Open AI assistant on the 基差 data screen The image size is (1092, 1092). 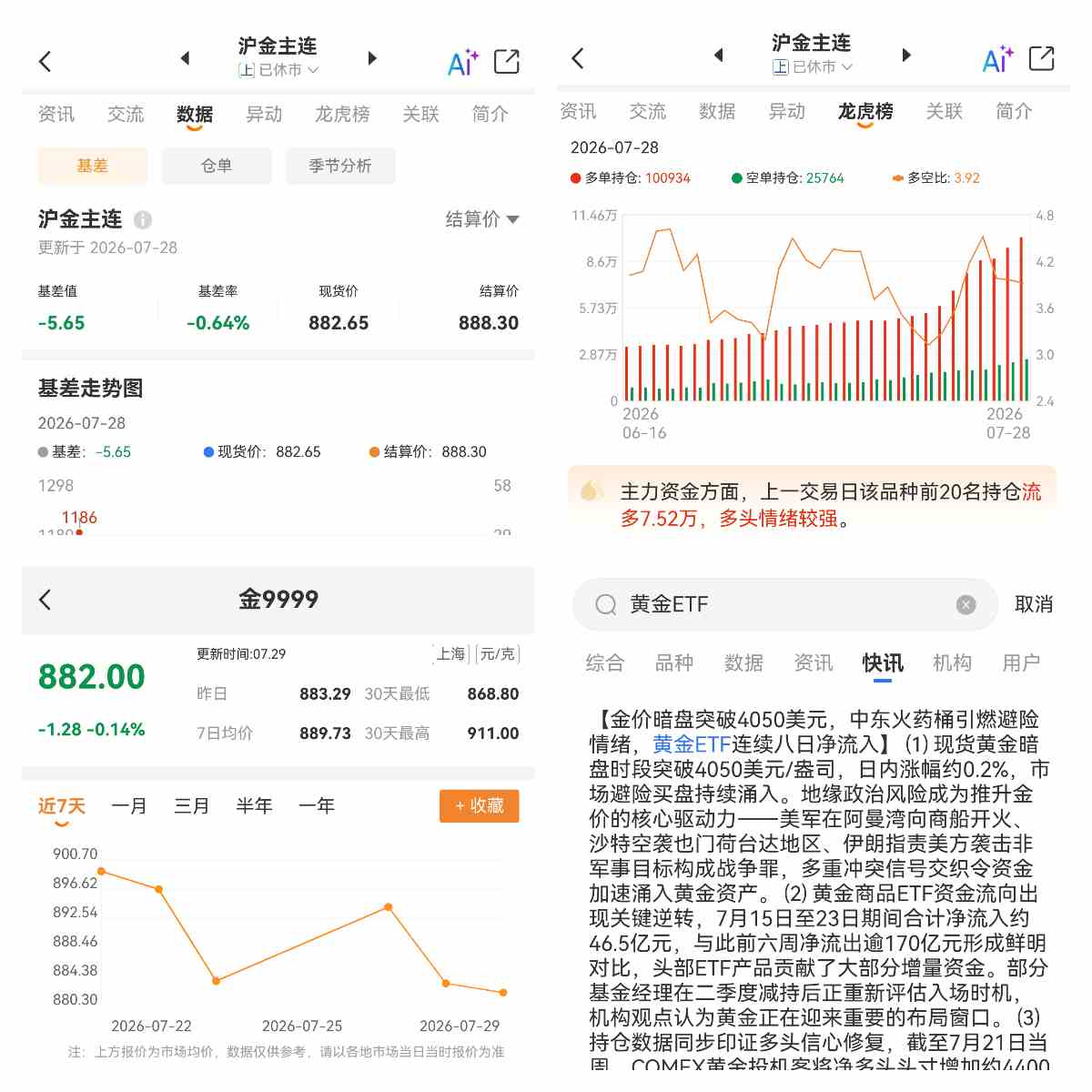tap(463, 62)
